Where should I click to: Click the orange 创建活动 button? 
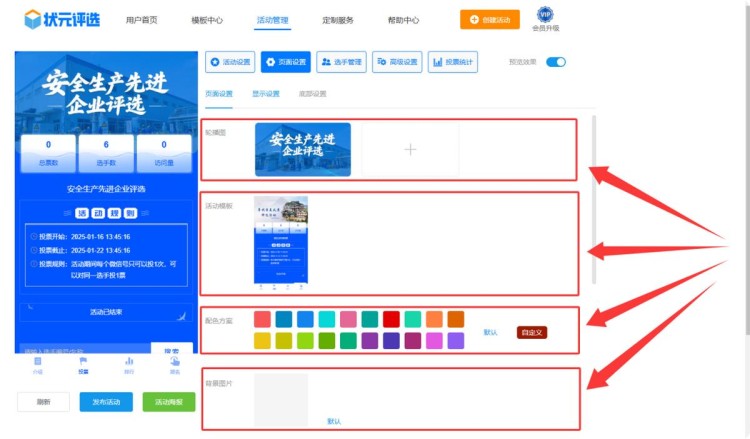(x=490, y=20)
